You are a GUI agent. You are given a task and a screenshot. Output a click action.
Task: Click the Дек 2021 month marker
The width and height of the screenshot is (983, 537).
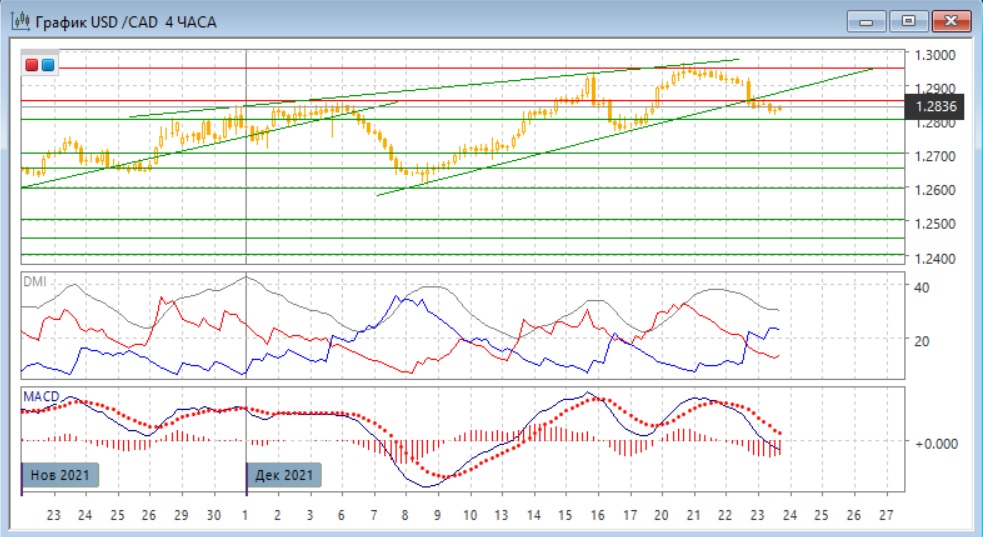coord(284,475)
